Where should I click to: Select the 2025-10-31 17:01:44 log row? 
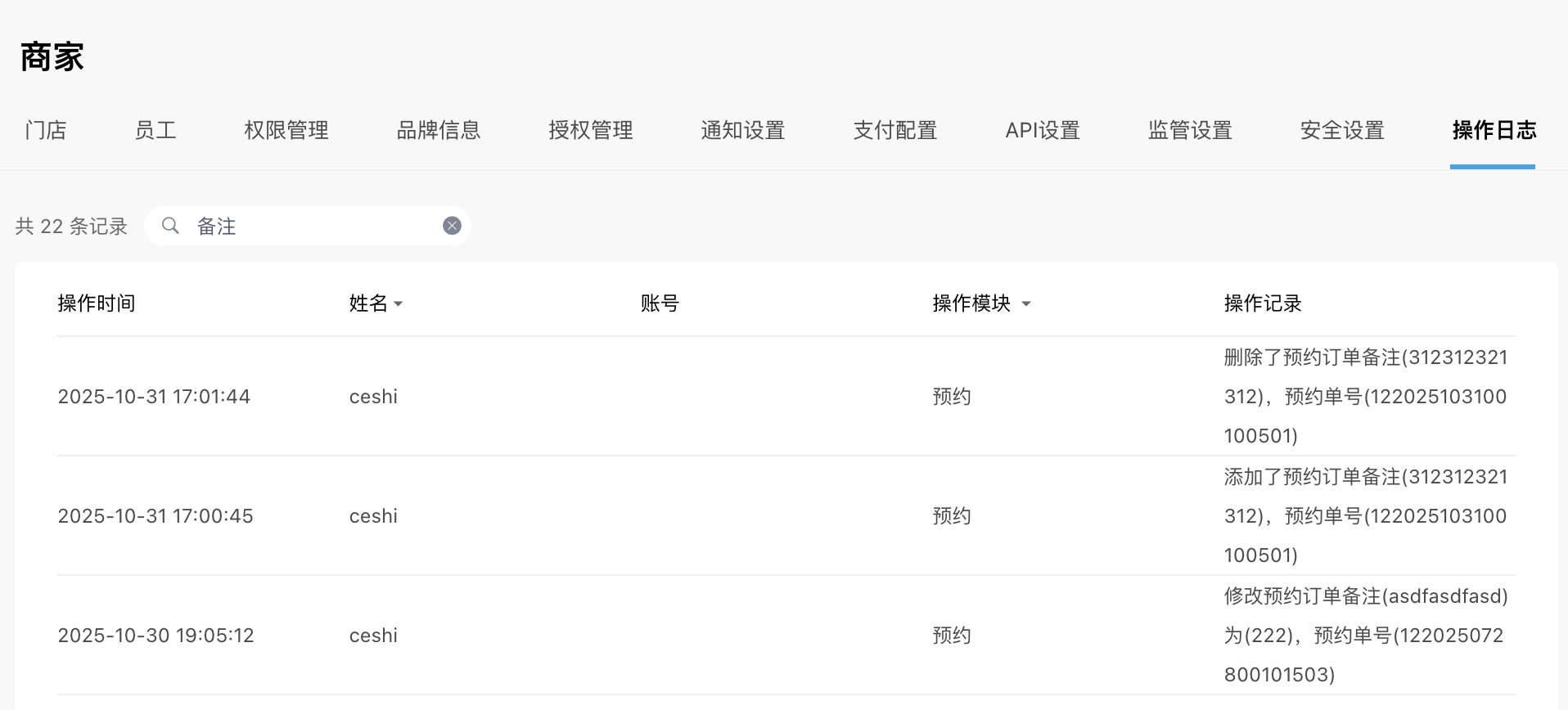click(x=154, y=397)
